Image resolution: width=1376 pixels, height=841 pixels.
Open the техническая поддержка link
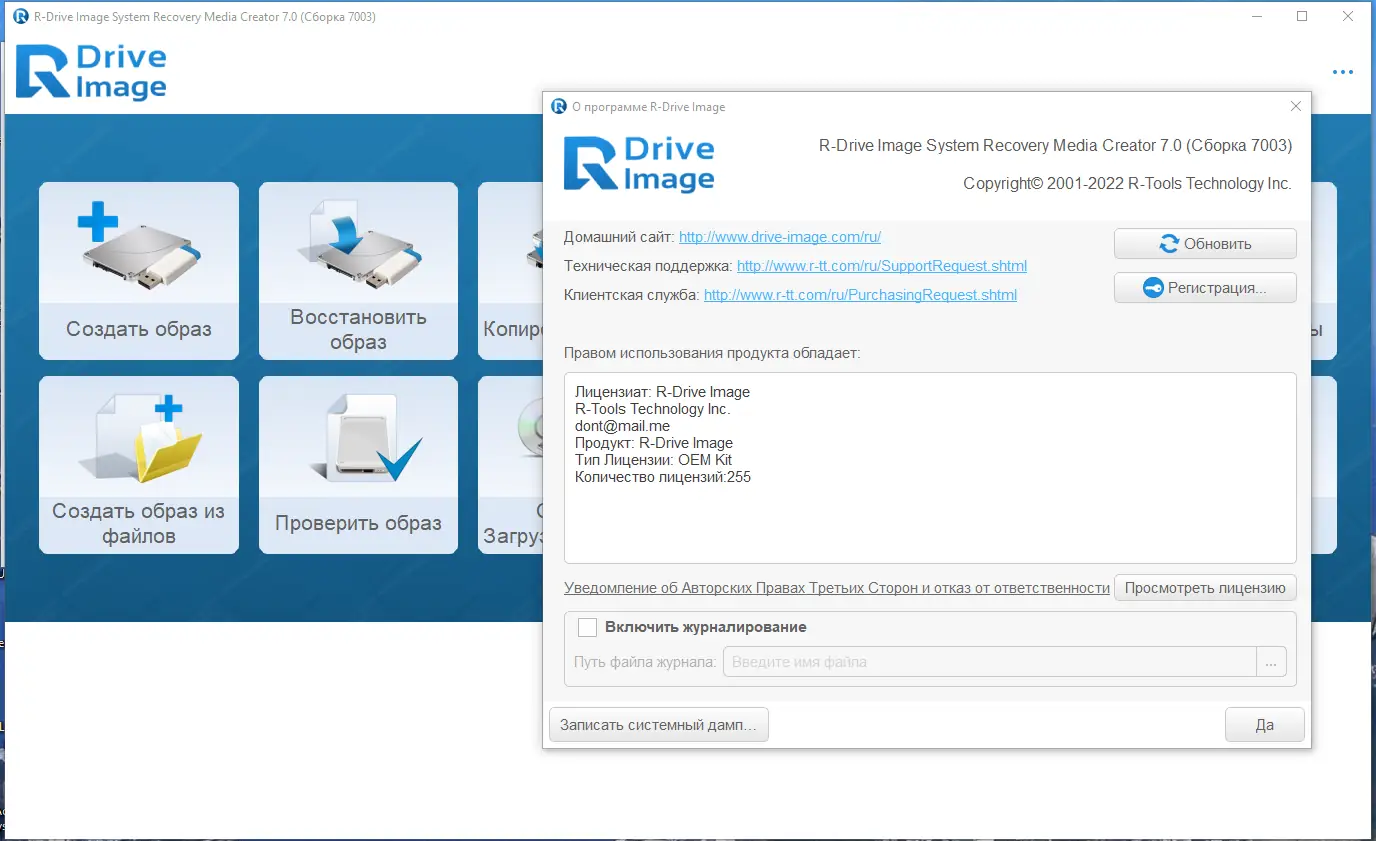click(x=881, y=266)
